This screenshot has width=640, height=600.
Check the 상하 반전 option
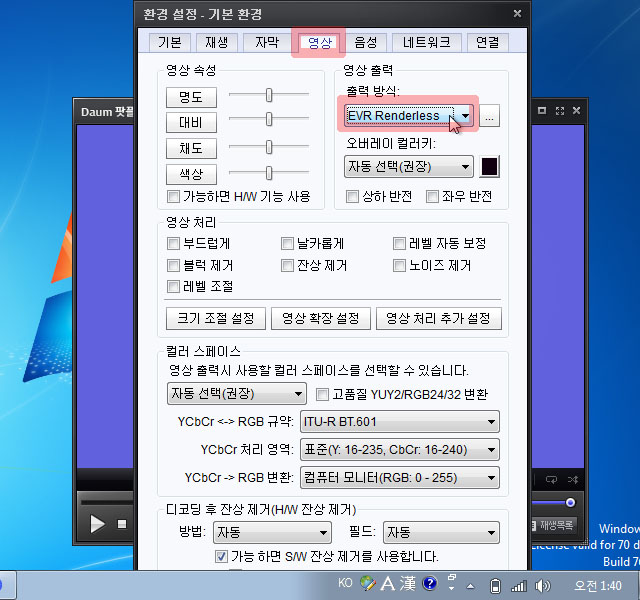pyautogui.click(x=352, y=197)
